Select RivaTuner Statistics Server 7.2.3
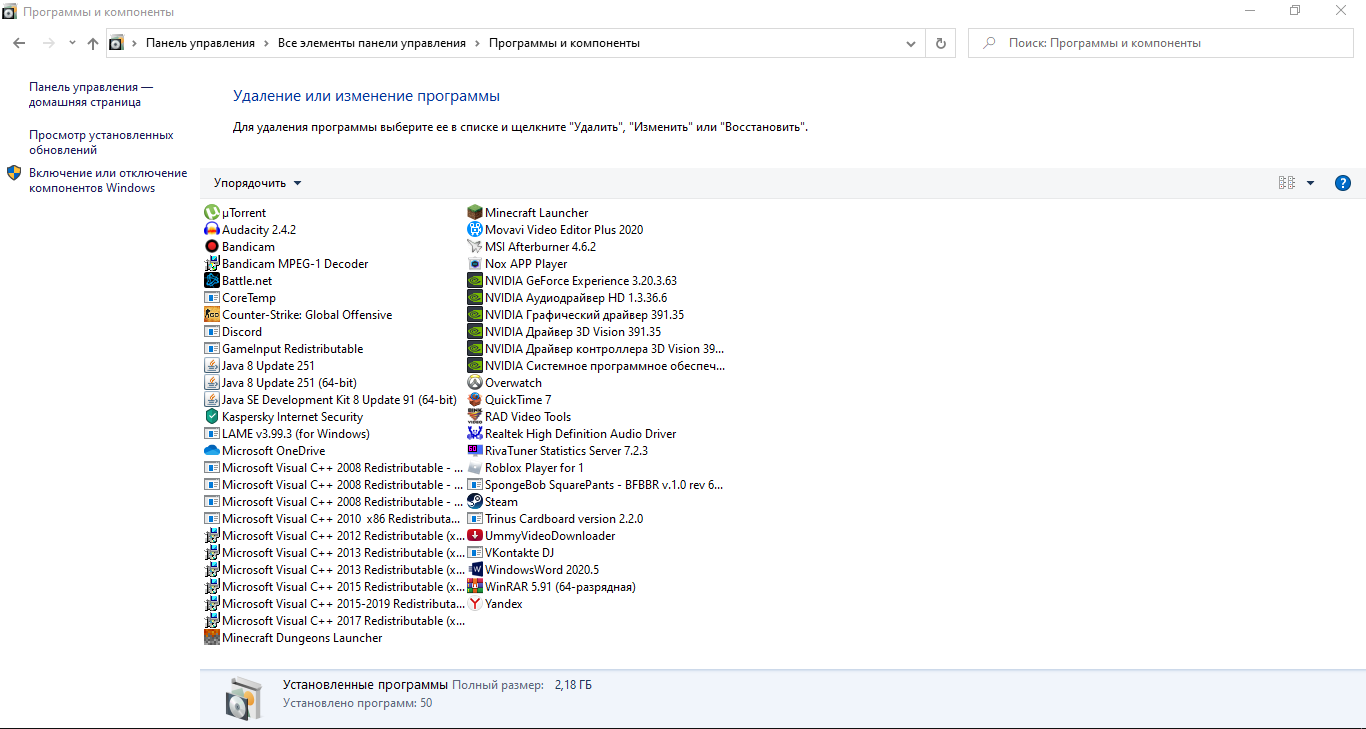The width and height of the screenshot is (1366, 729). (x=558, y=450)
